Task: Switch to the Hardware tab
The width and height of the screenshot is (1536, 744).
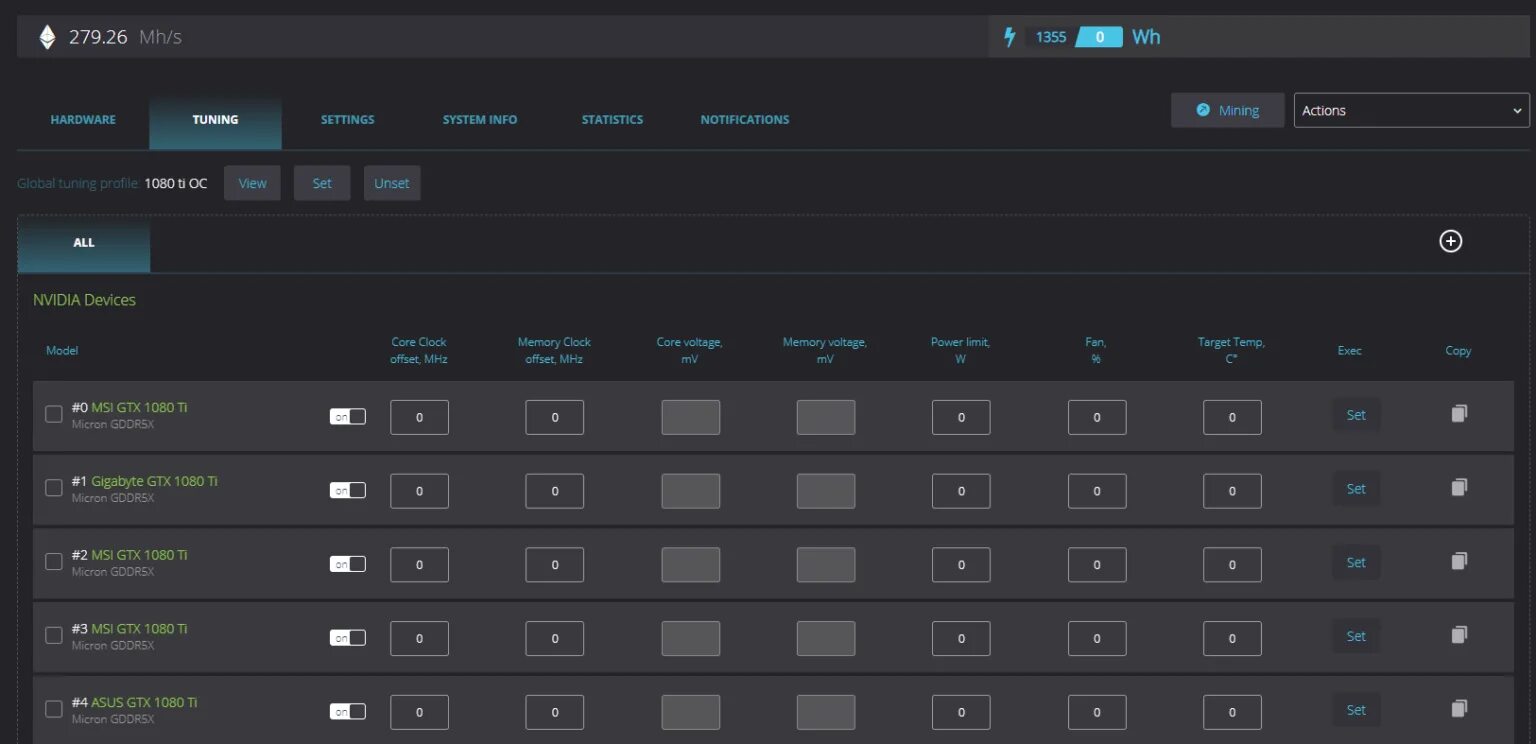Action: [x=83, y=120]
